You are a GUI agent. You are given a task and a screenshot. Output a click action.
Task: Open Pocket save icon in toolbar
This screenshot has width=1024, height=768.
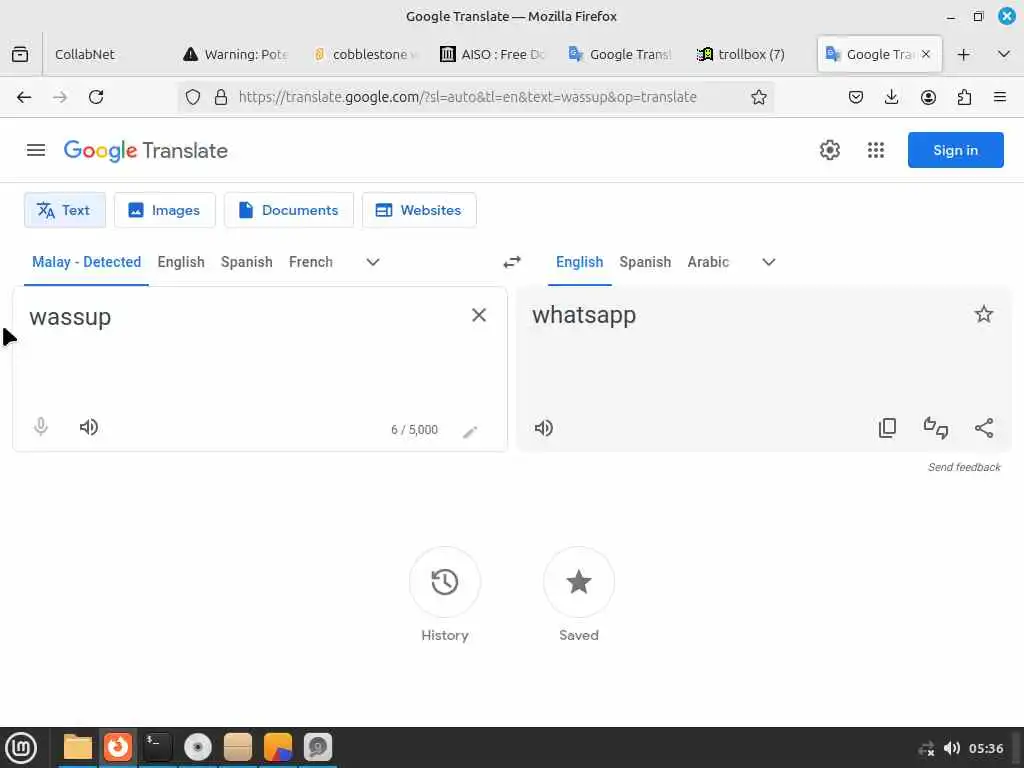tap(856, 97)
